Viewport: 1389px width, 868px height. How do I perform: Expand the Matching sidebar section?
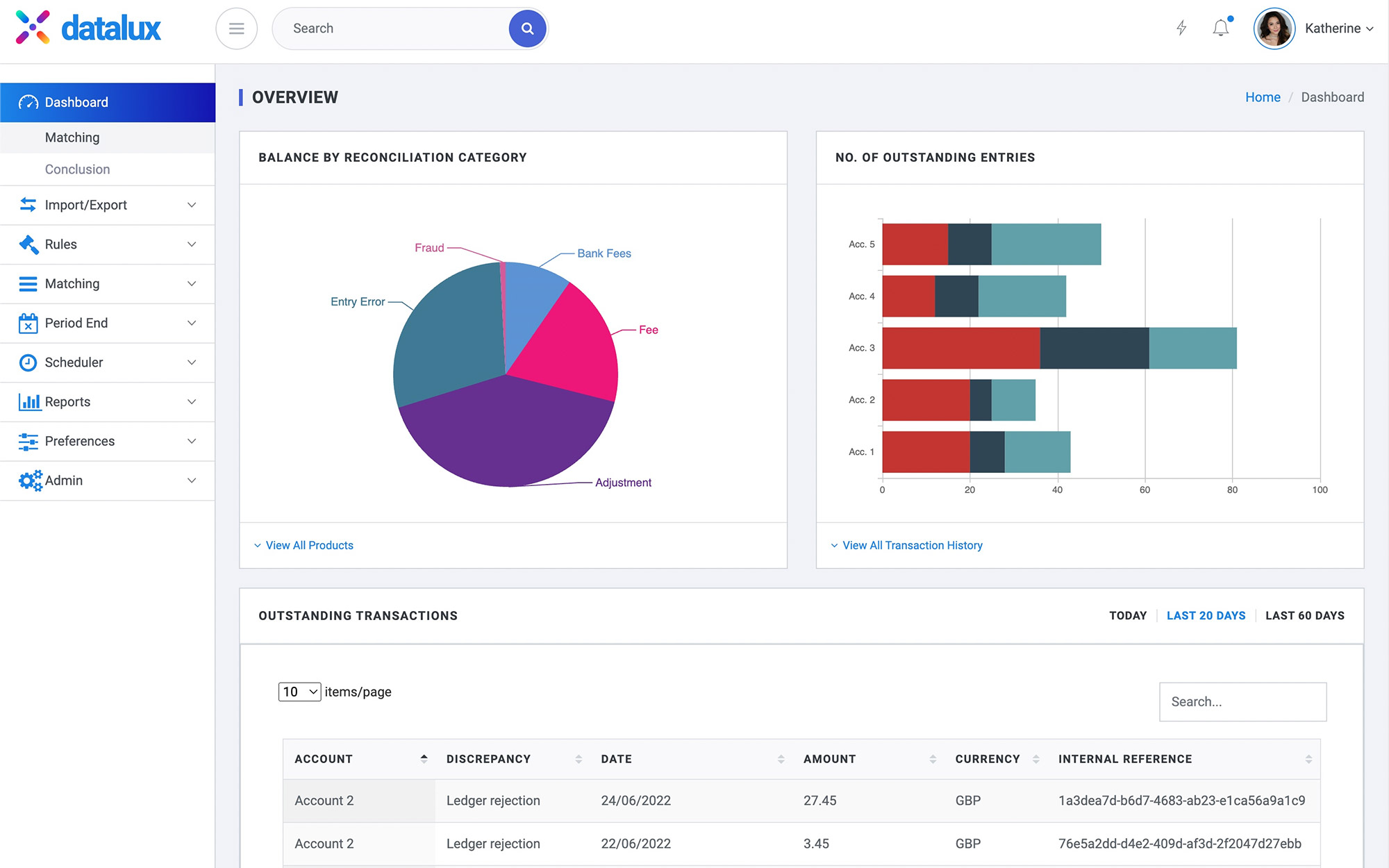[x=191, y=283]
